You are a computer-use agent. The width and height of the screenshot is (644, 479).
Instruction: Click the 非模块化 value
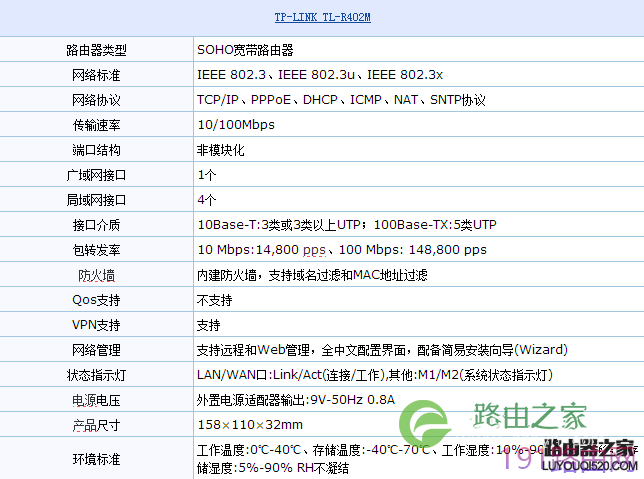[221, 150]
